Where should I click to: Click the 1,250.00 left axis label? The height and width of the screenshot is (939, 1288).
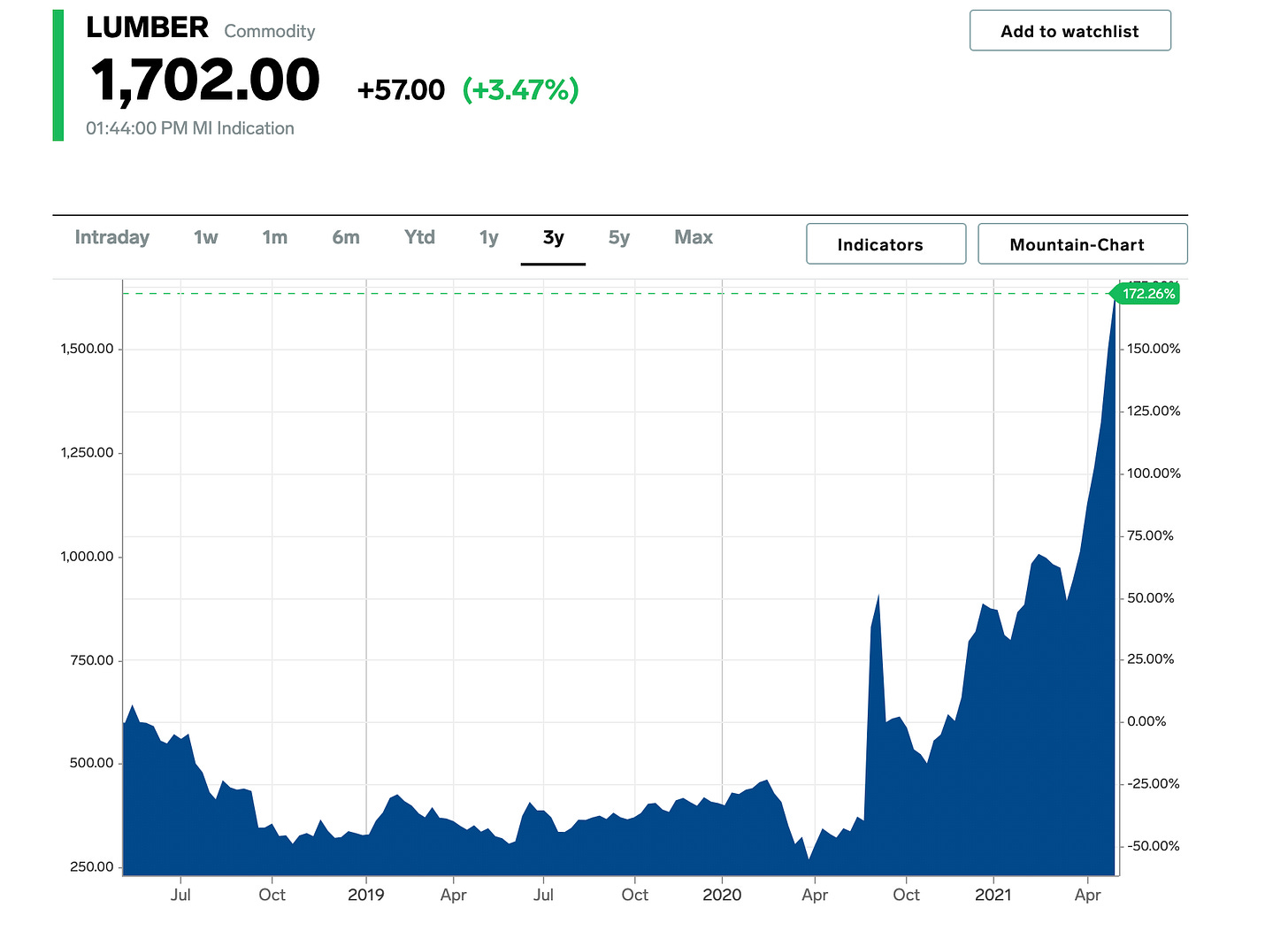[x=87, y=452]
